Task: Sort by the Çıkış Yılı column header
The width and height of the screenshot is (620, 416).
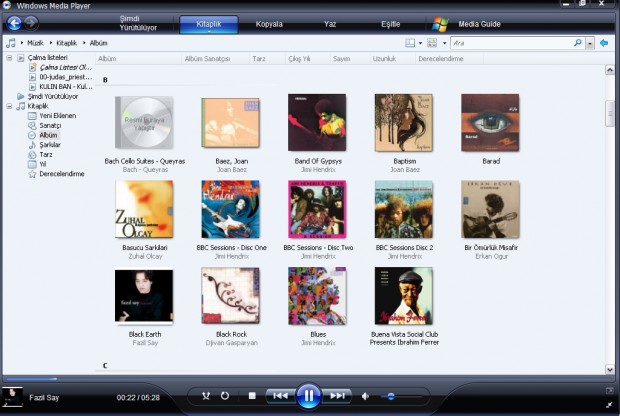Action: (299, 59)
